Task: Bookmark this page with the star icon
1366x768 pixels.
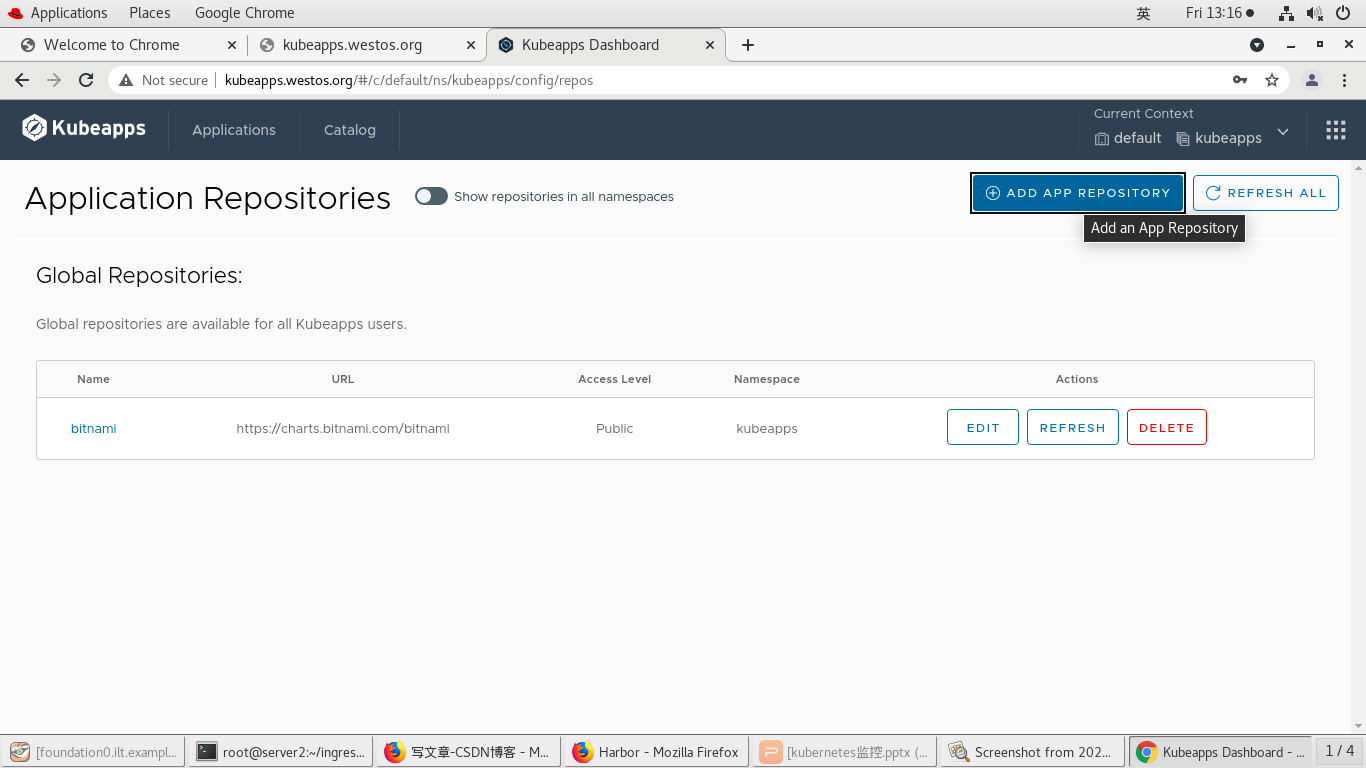Action: click(x=1272, y=80)
